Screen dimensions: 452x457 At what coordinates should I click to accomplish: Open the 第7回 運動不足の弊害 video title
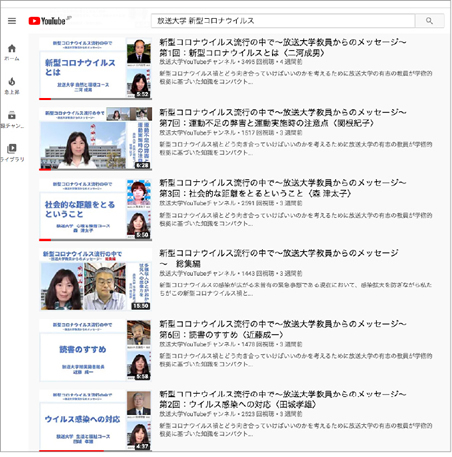(283, 118)
